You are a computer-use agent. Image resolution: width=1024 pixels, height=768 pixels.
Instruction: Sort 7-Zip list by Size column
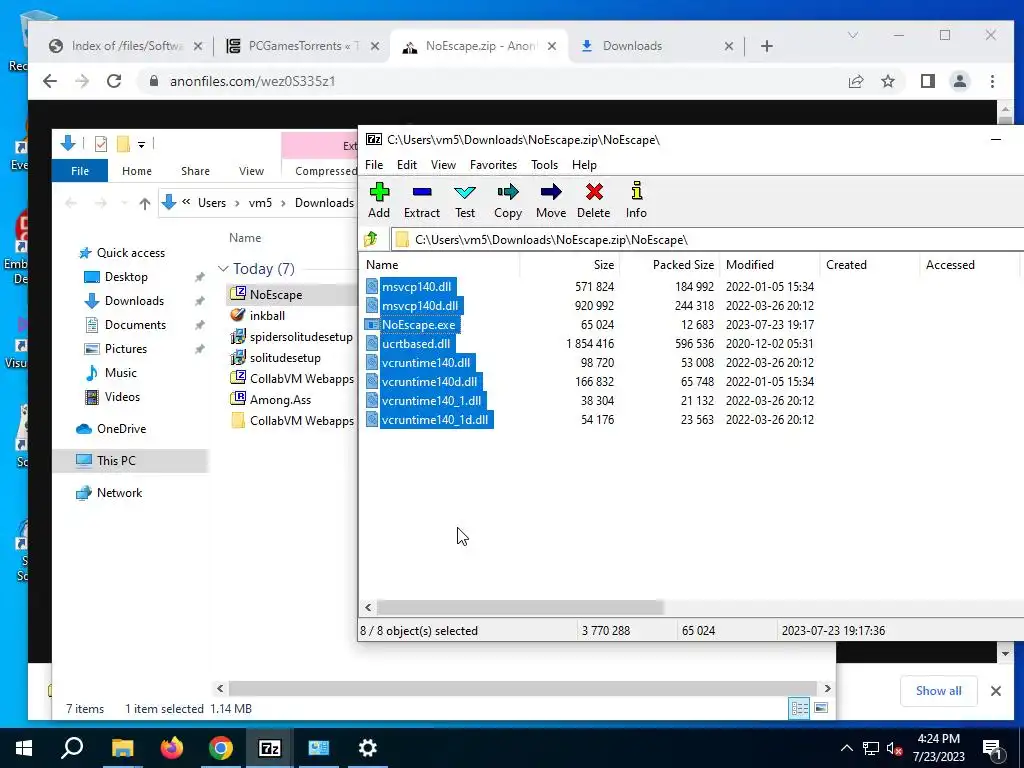[x=569, y=264]
